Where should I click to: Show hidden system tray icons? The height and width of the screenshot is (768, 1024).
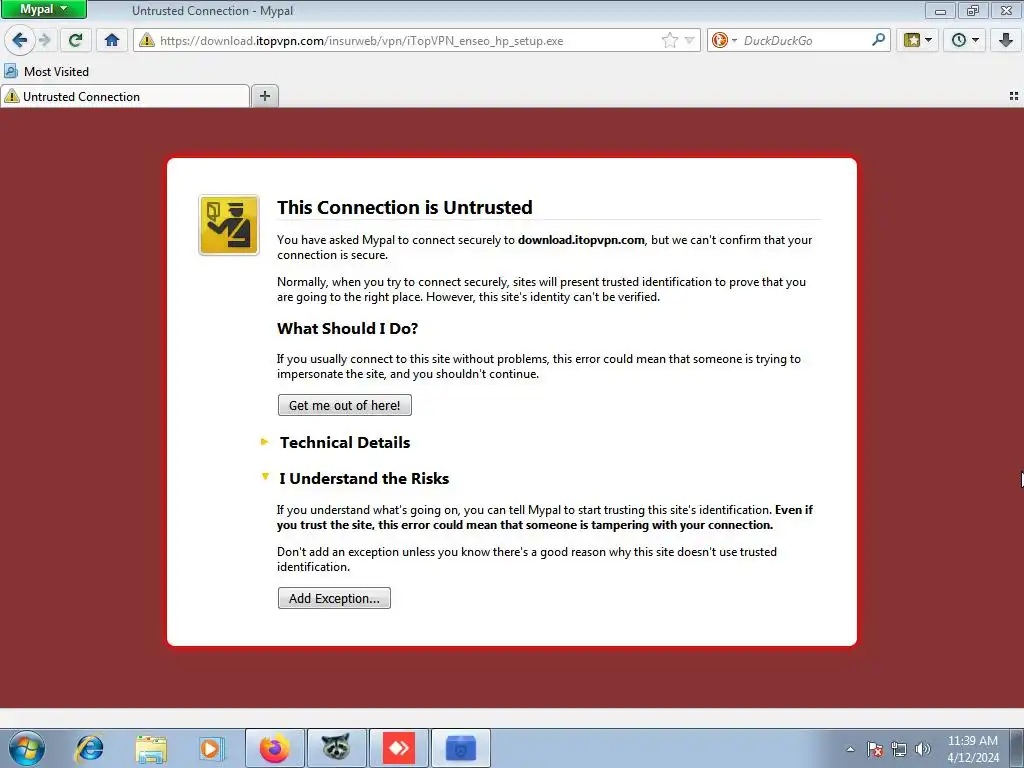point(850,749)
